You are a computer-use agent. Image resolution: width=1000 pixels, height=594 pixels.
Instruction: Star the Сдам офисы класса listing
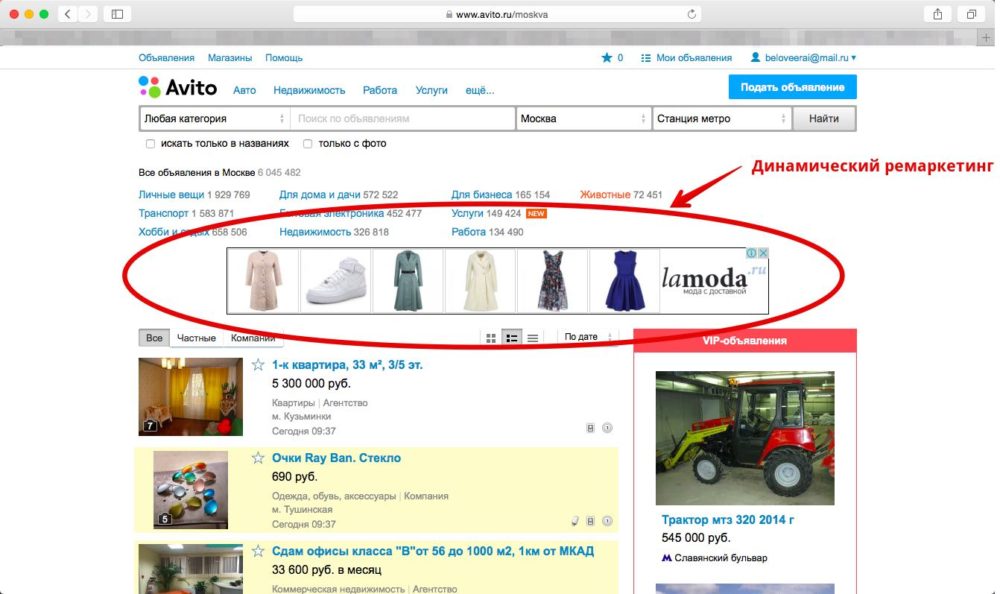click(x=258, y=551)
